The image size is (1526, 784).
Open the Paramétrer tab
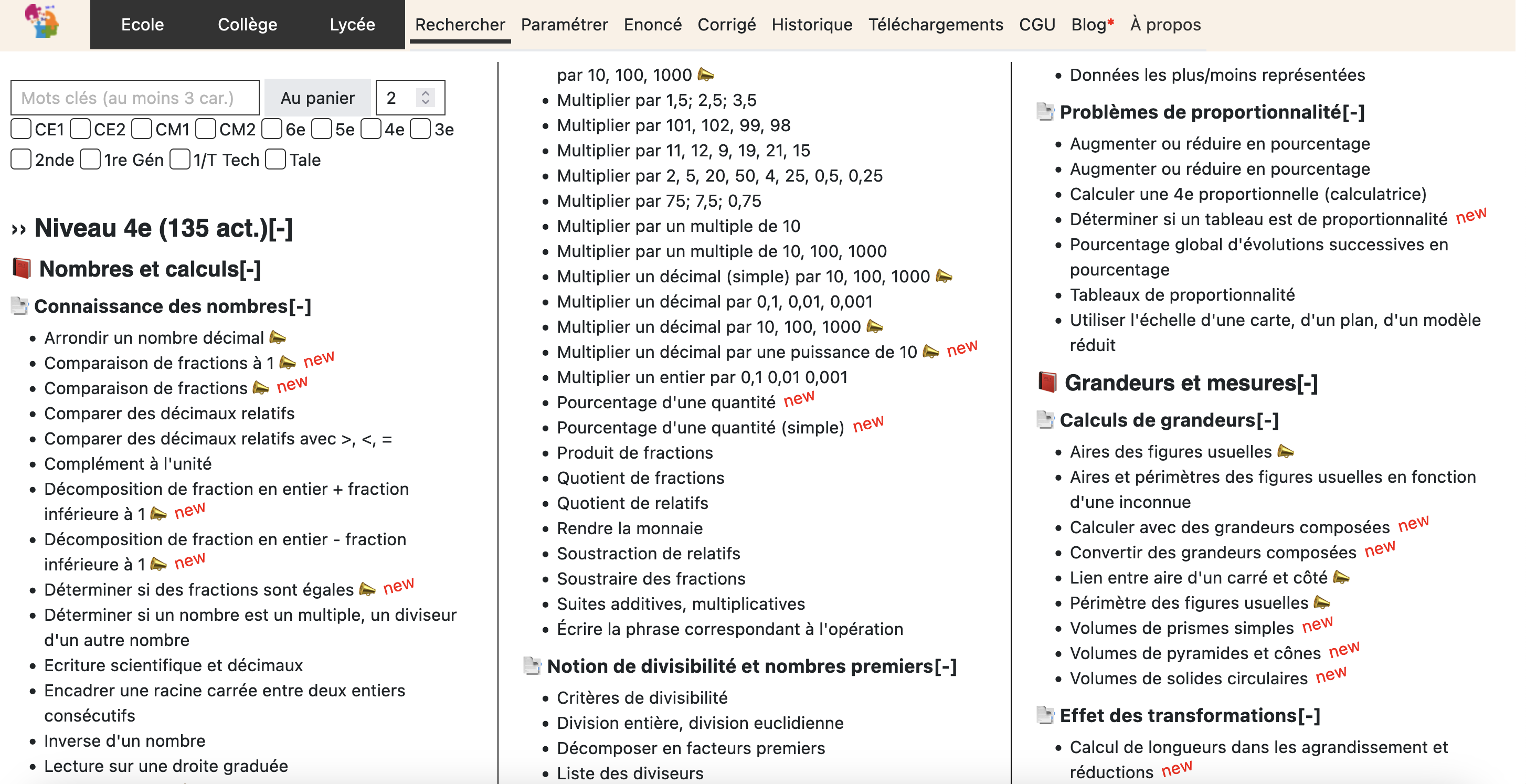click(564, 25)
